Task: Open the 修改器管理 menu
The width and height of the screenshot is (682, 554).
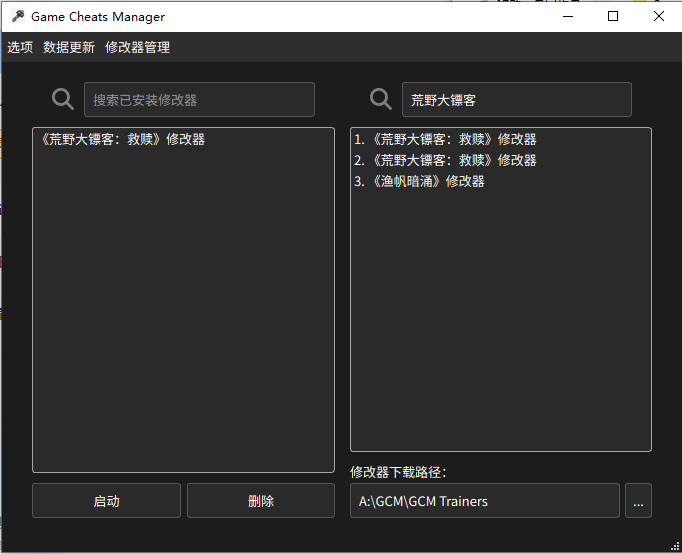Action: point(137,47)
